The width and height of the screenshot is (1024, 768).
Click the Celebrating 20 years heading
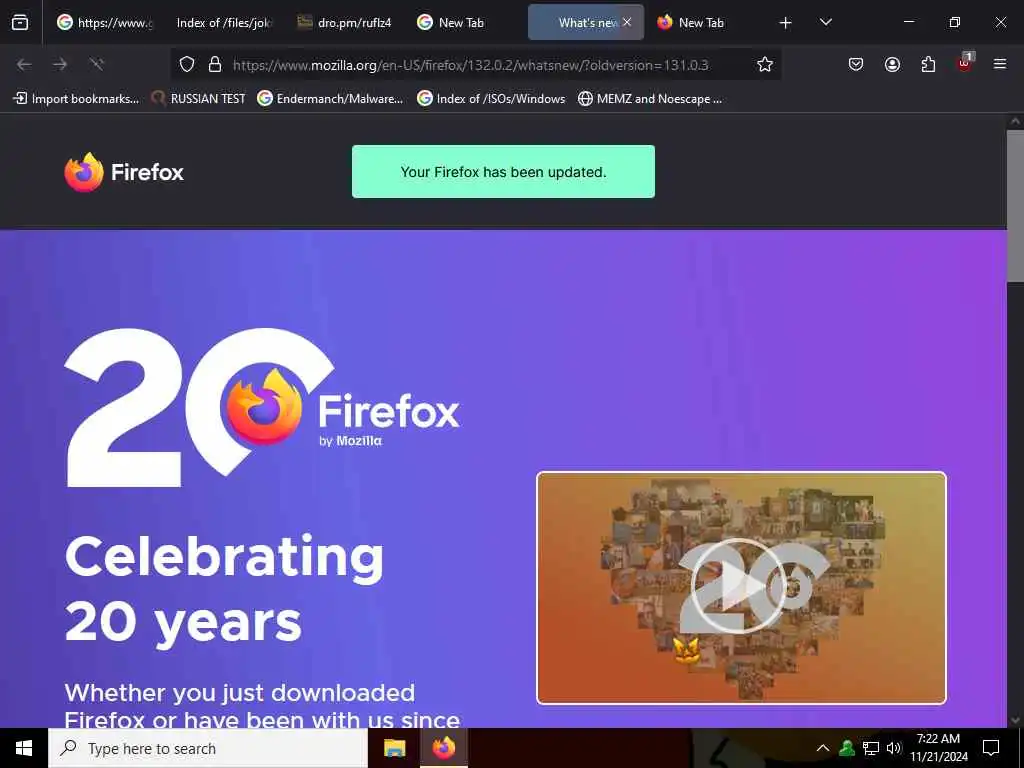click(x=224, y=590)
